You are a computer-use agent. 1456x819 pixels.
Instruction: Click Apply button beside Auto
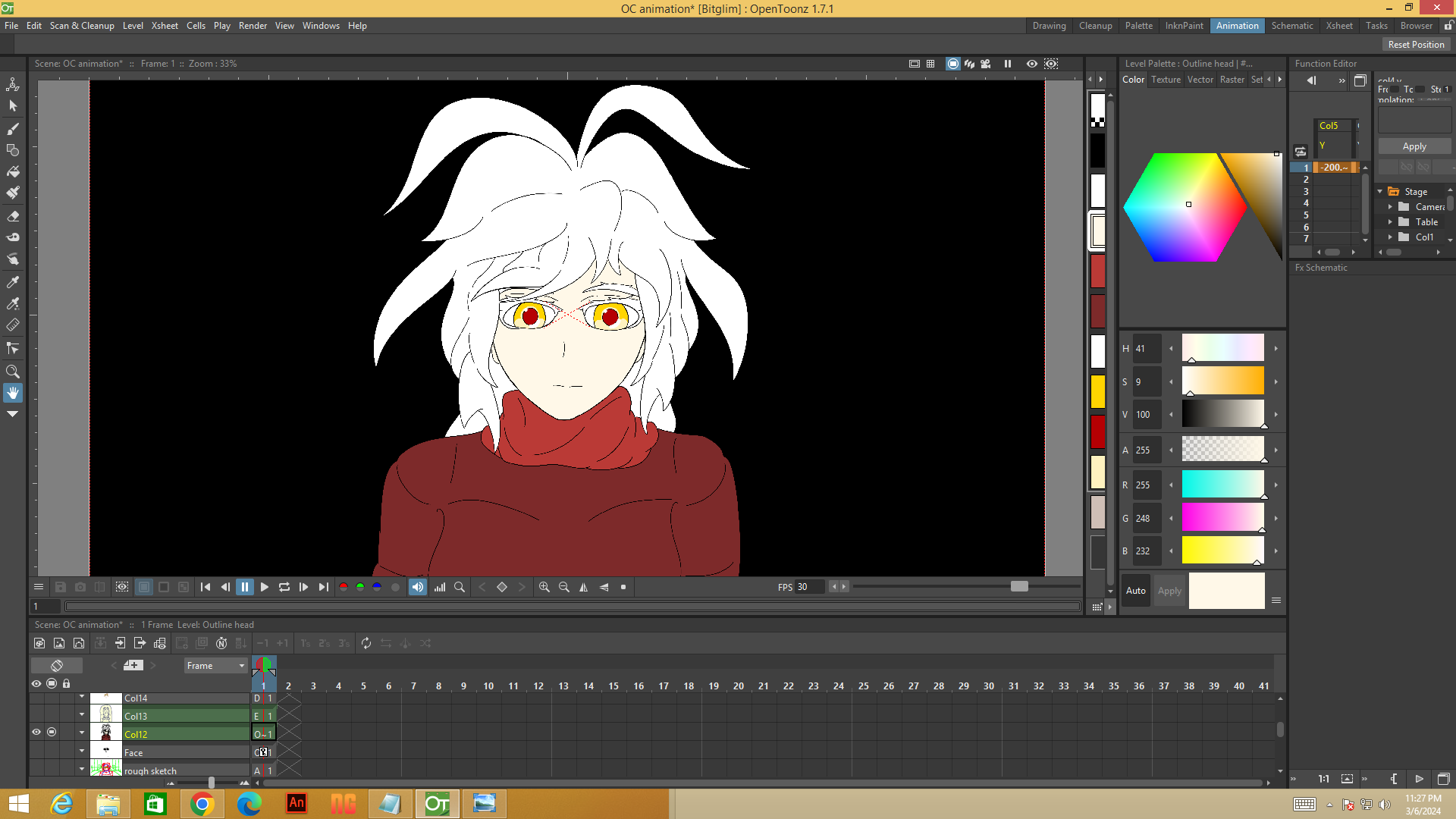(1169, 591)
